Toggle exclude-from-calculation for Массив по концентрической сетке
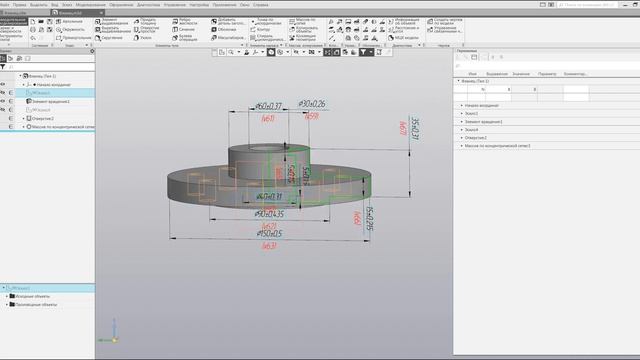Viewport: 640px width, 360px height. (11, 127)
